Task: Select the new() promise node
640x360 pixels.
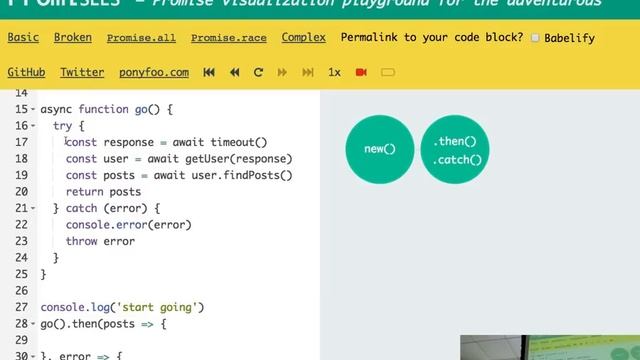Action: [380, 149]
